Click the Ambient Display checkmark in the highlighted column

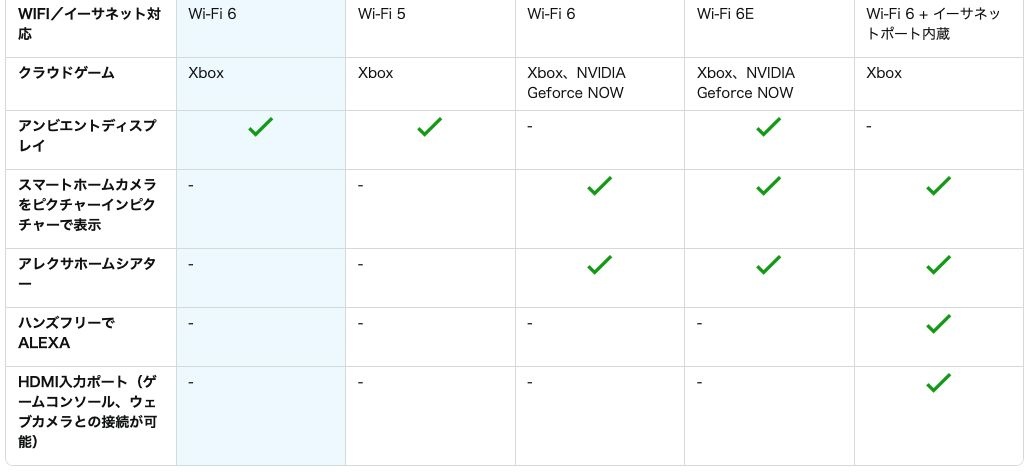pyautogui.click(x=261, y=127)
